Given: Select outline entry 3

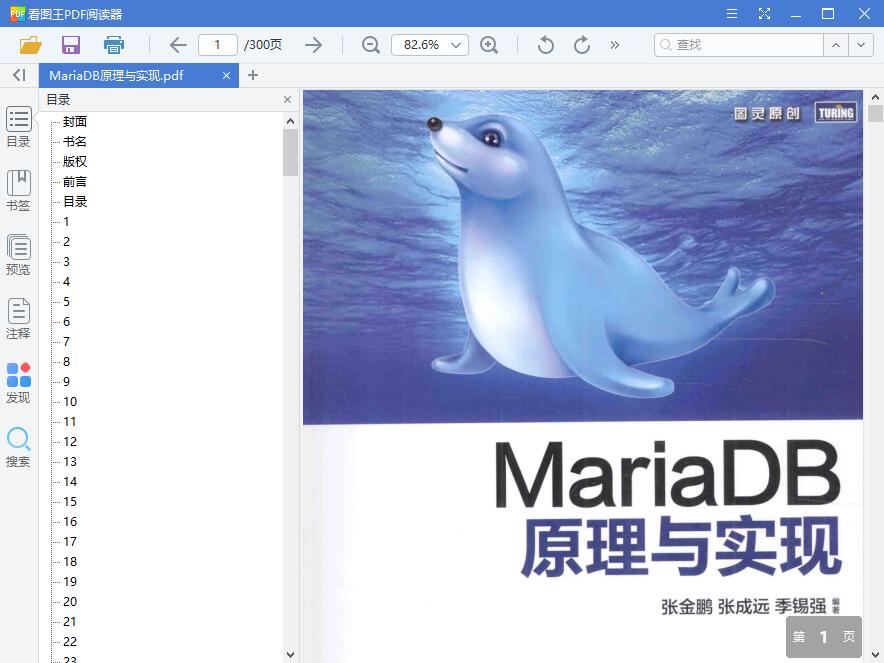Looking at the screenshot, I should (67, 262).
